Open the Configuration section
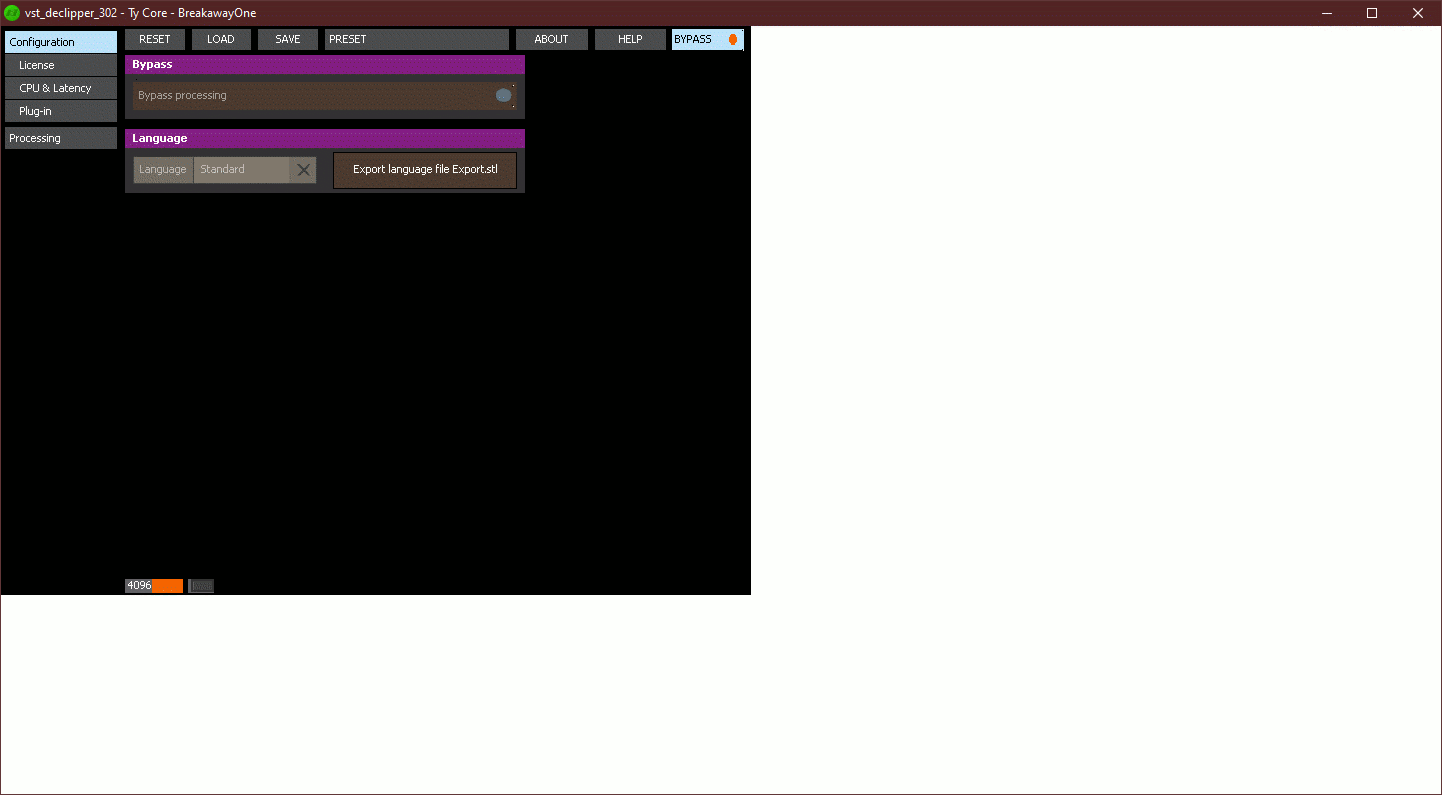This screenshot has width=1442, height=795. 61,42
